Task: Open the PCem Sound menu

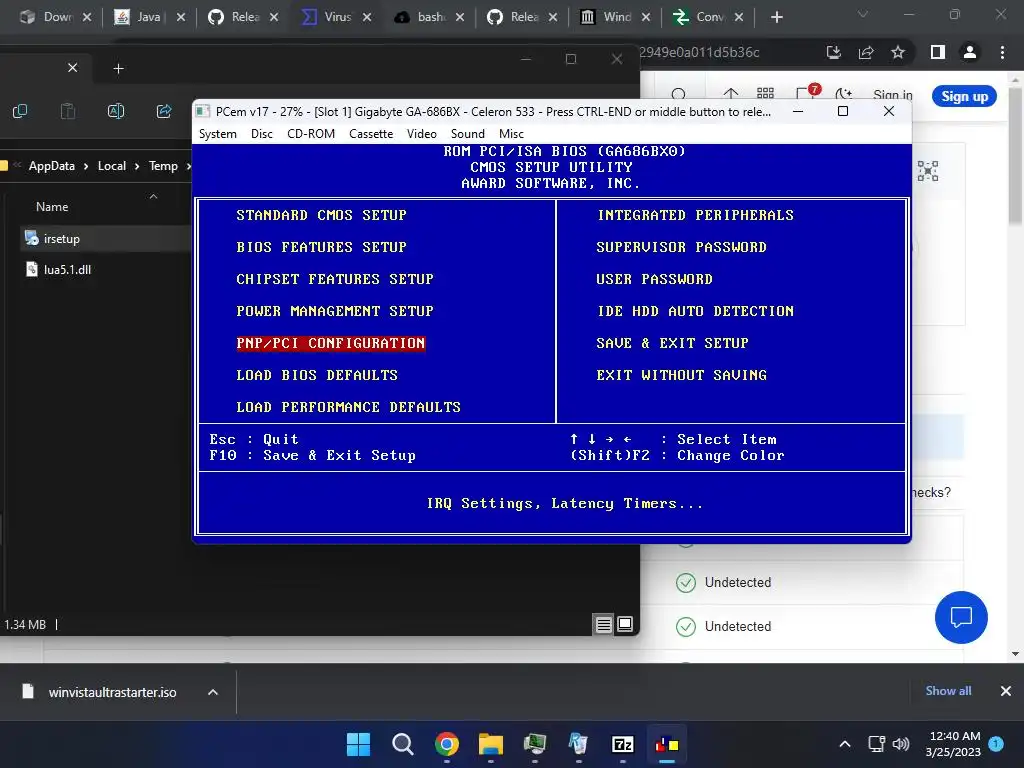Action: [468, 134]
